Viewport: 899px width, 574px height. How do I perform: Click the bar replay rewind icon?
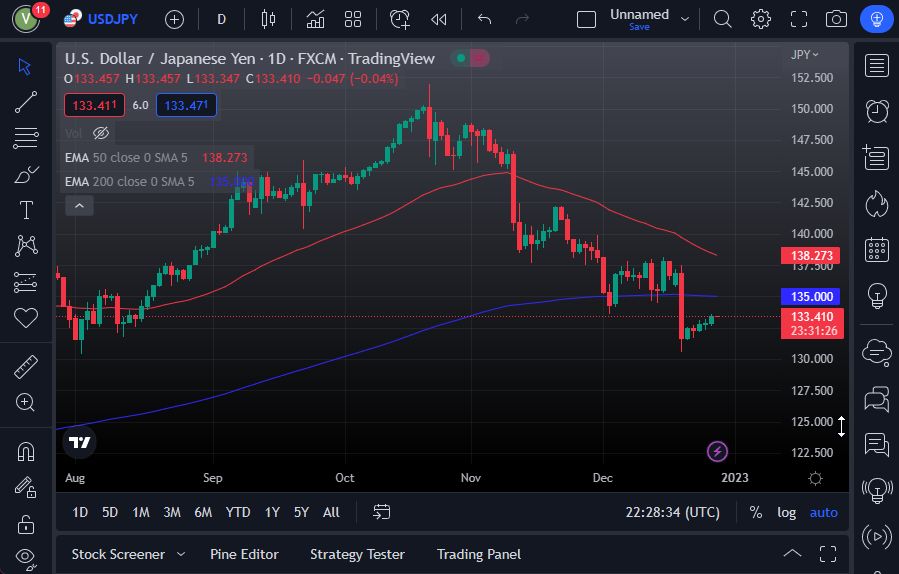(438, 19)
